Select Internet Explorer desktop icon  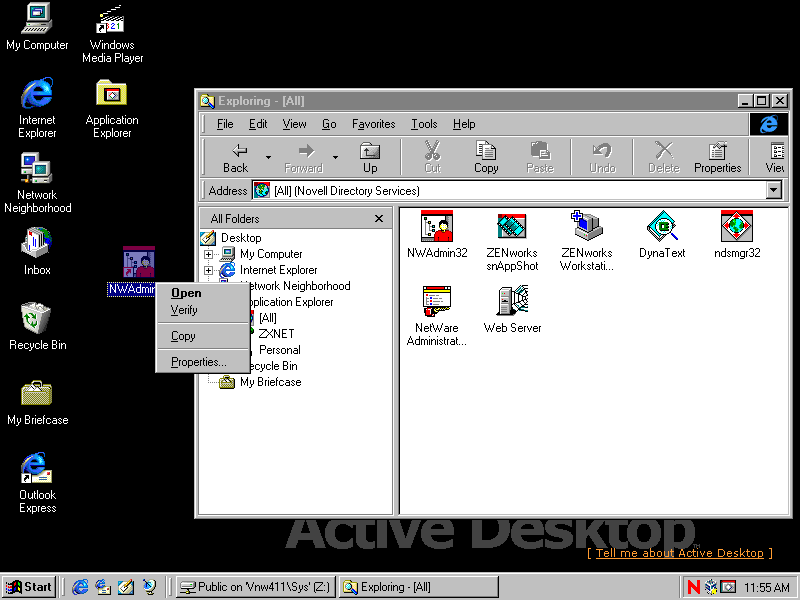(37, 108)
